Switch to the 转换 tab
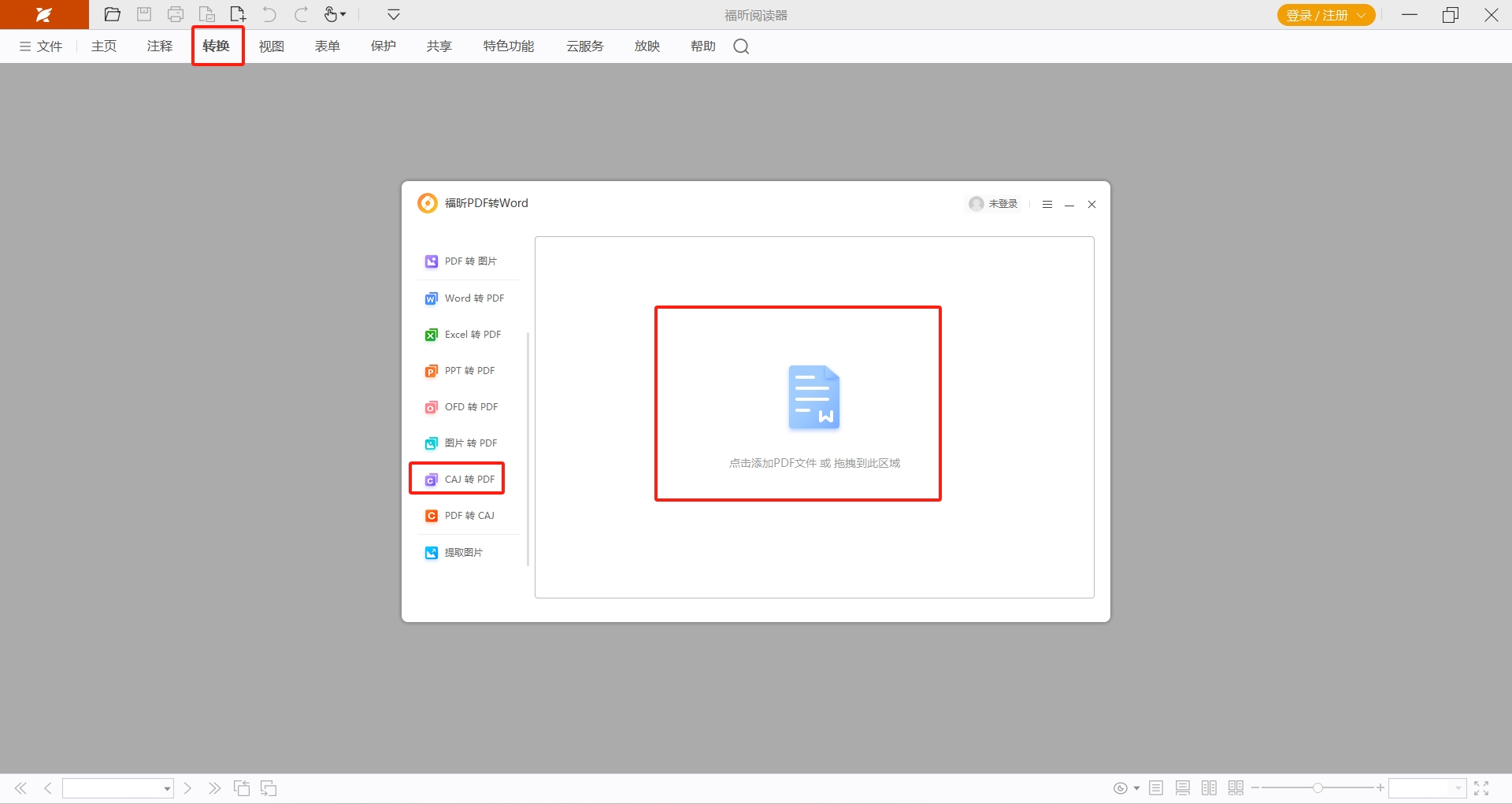 [x=217, y=46]
